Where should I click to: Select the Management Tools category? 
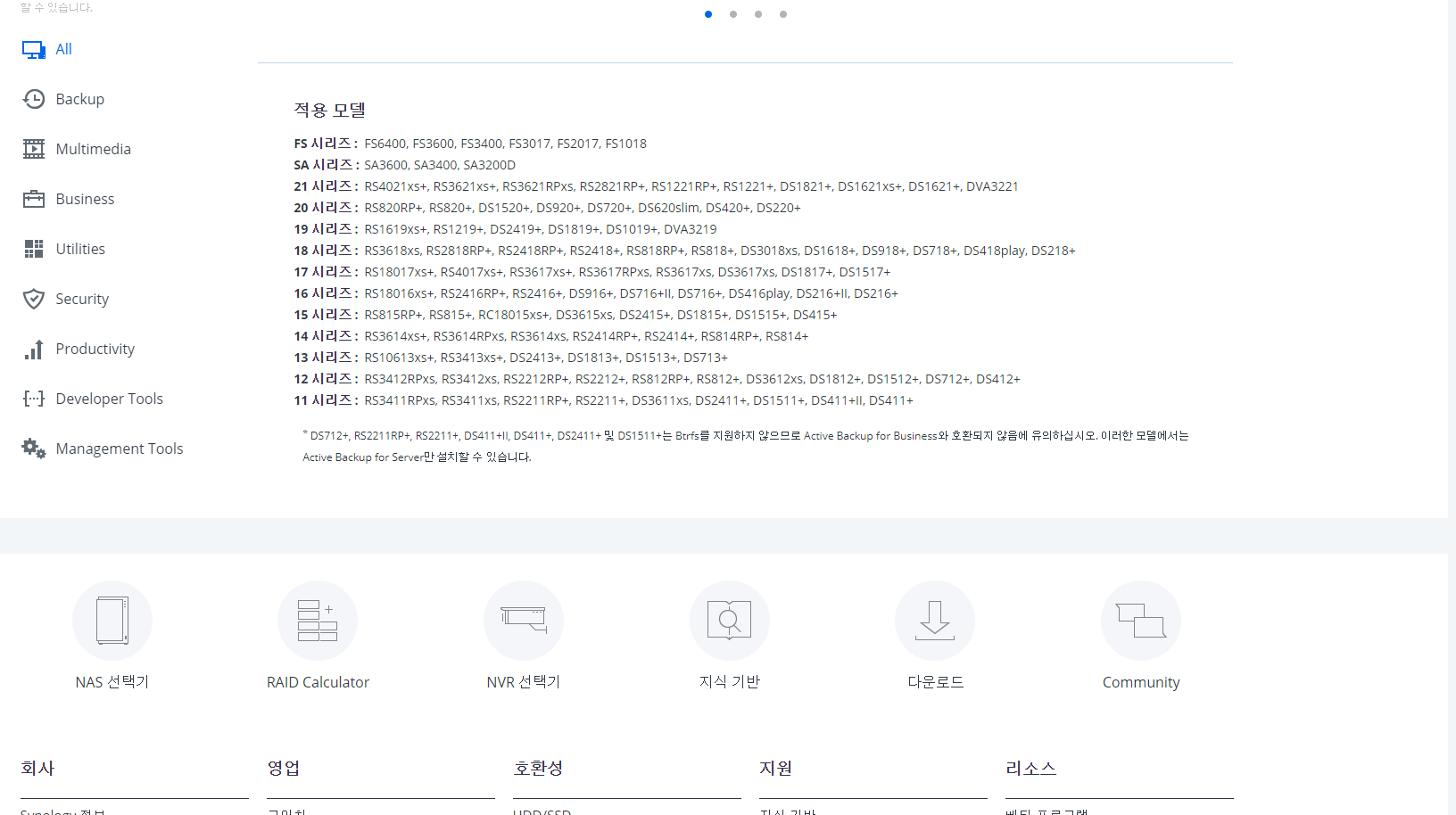(x=120, y=449)
